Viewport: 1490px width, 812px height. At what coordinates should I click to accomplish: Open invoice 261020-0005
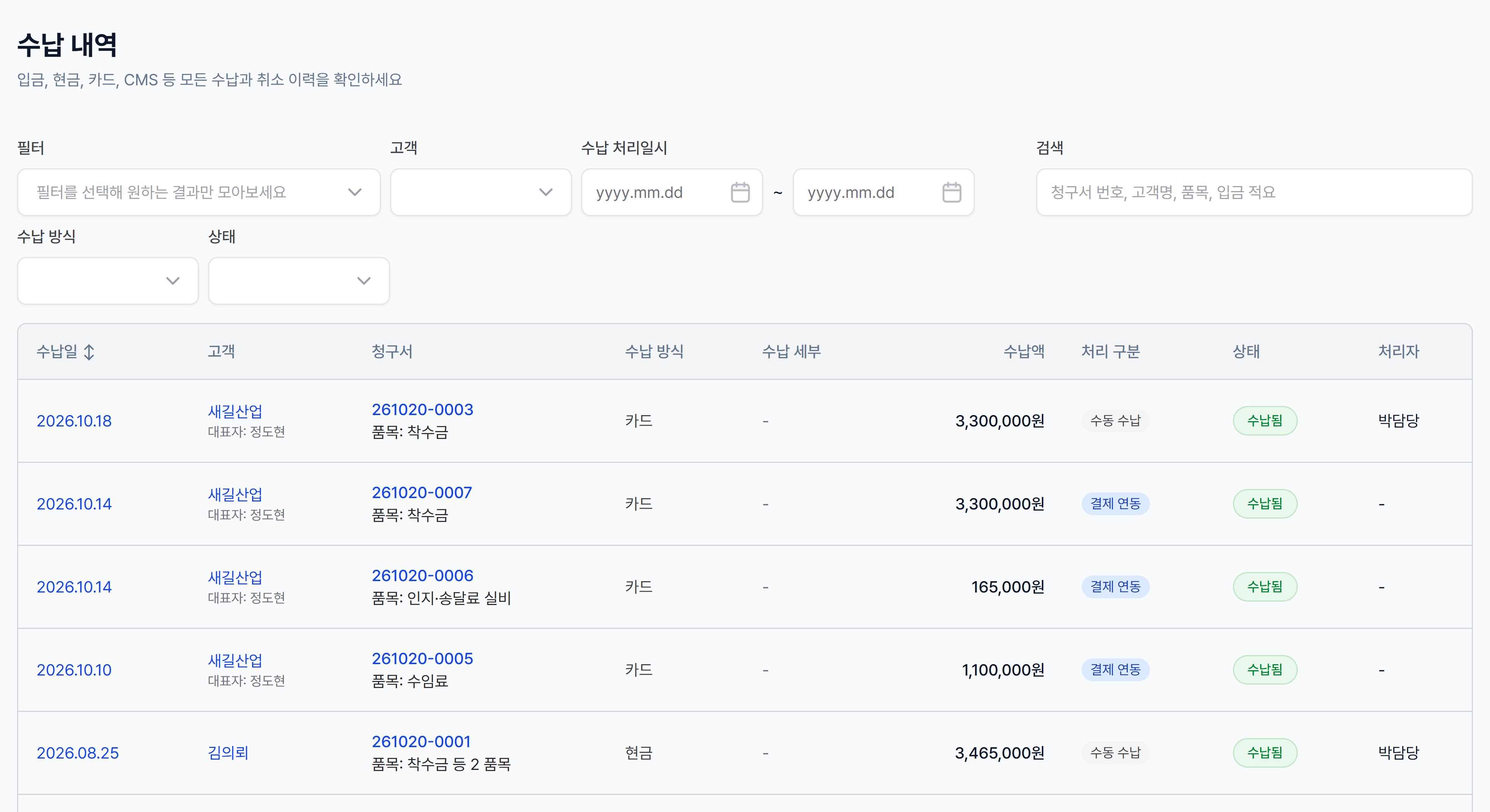pos(422,658)
